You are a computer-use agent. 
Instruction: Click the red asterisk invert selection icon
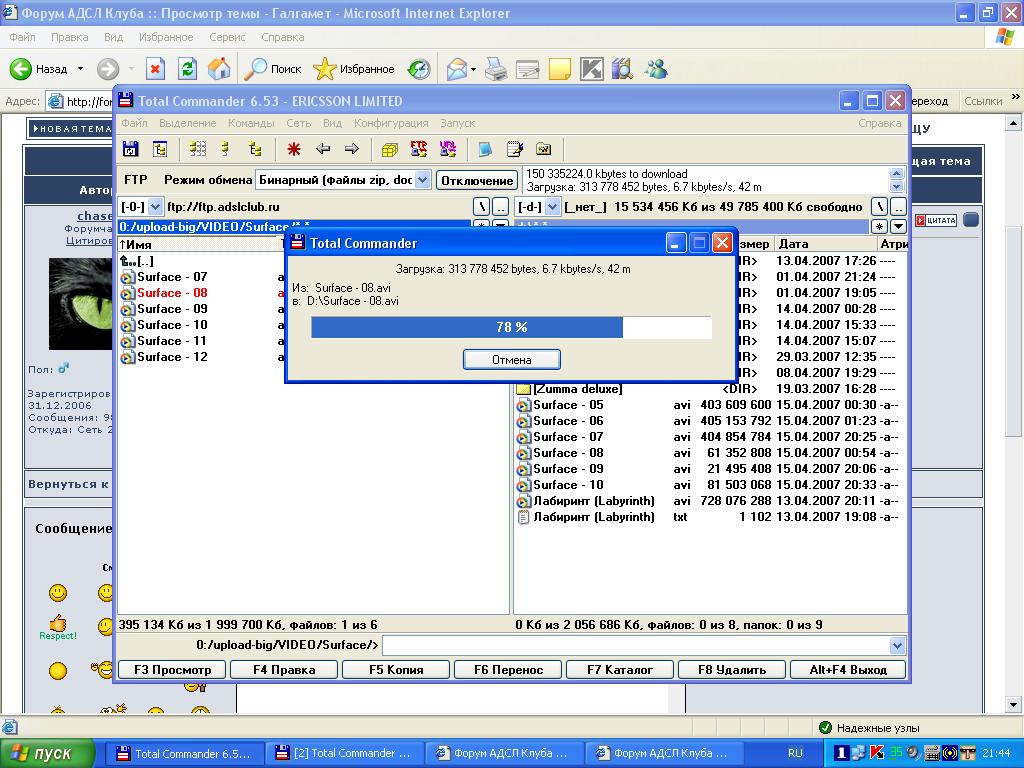pyautogui.click(x=294, y=149)
